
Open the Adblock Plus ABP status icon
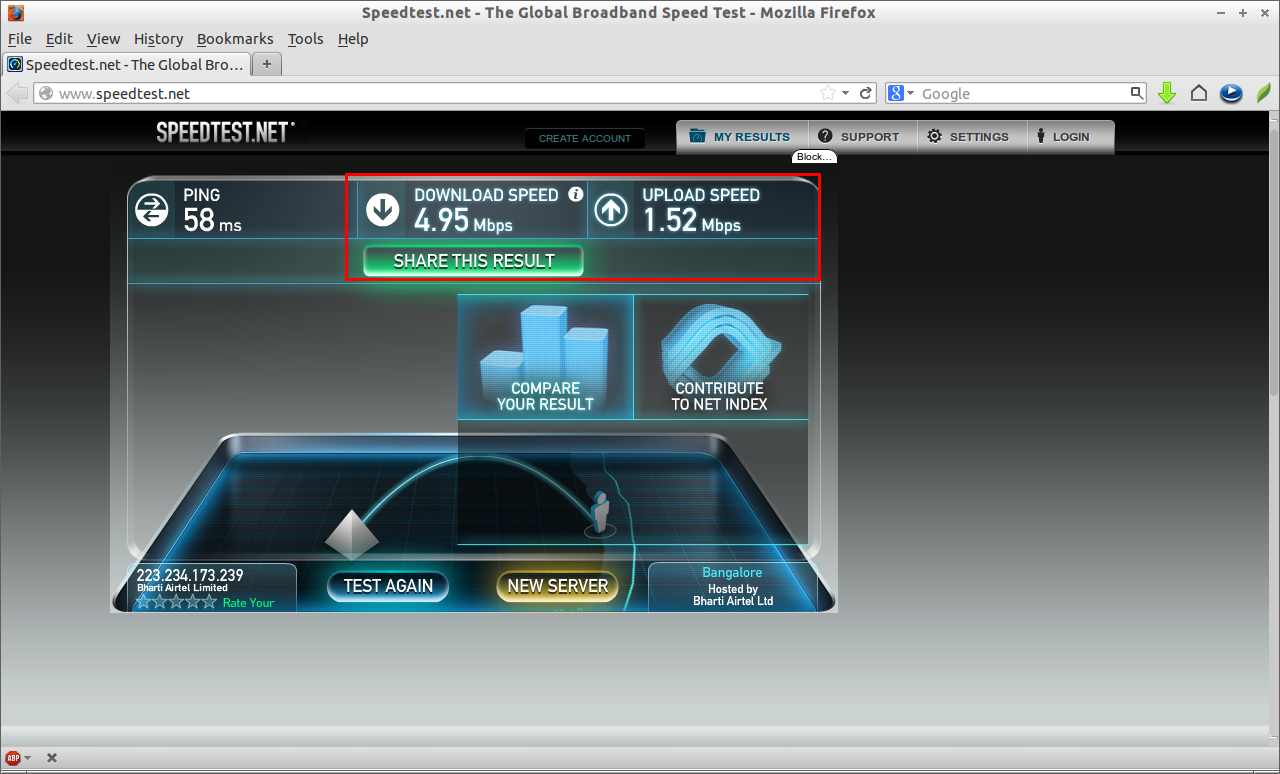13,758
